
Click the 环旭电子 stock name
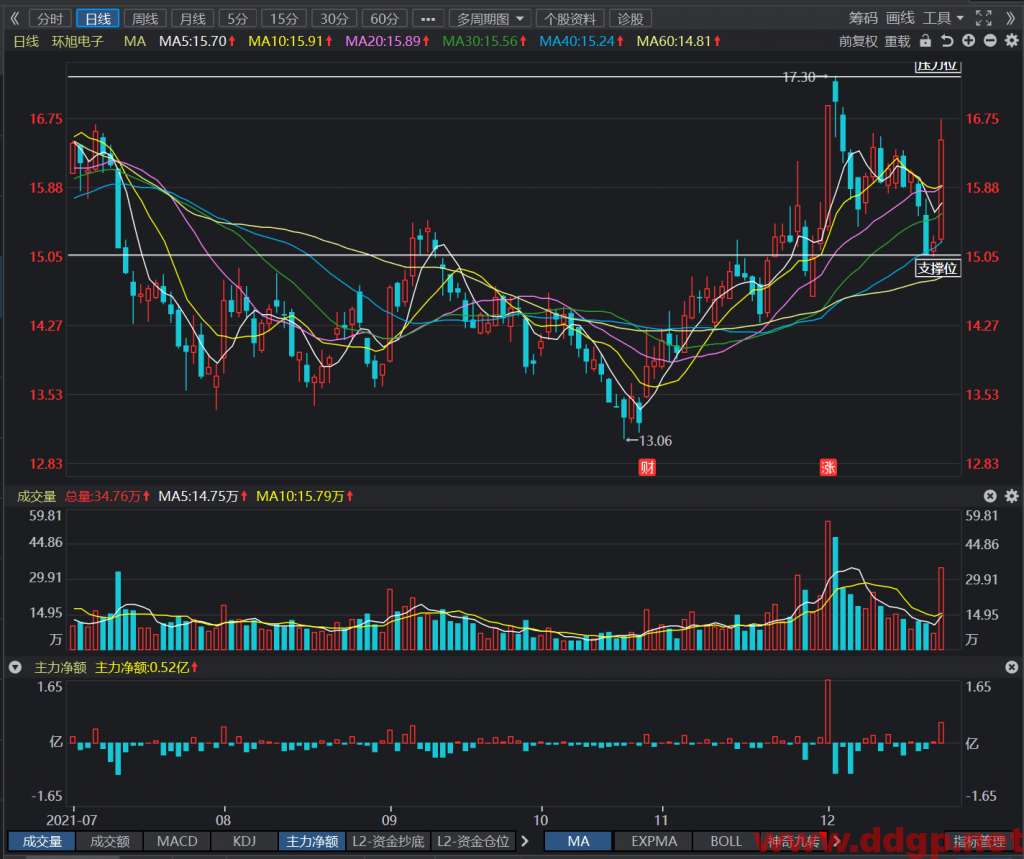pyautogui.click(x=78, y=41)
